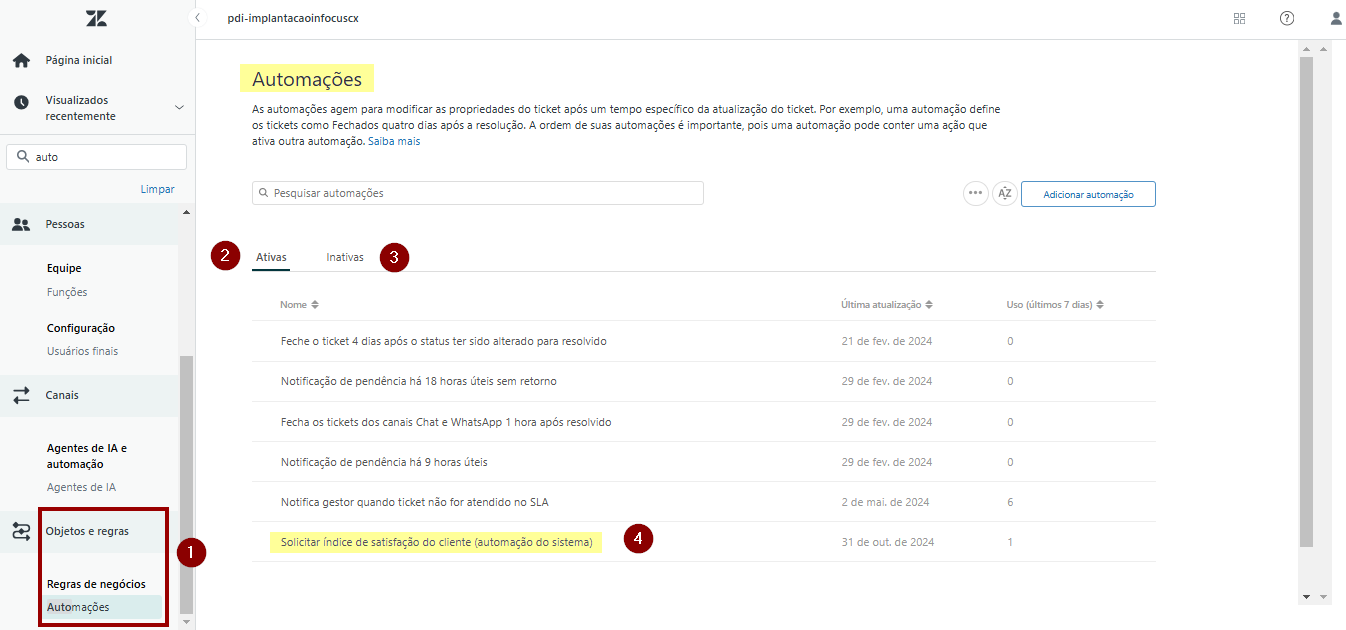Click the Zendesk products grid icon
The height and width of the screenshot is (630, 1346).
(1240, 18)
